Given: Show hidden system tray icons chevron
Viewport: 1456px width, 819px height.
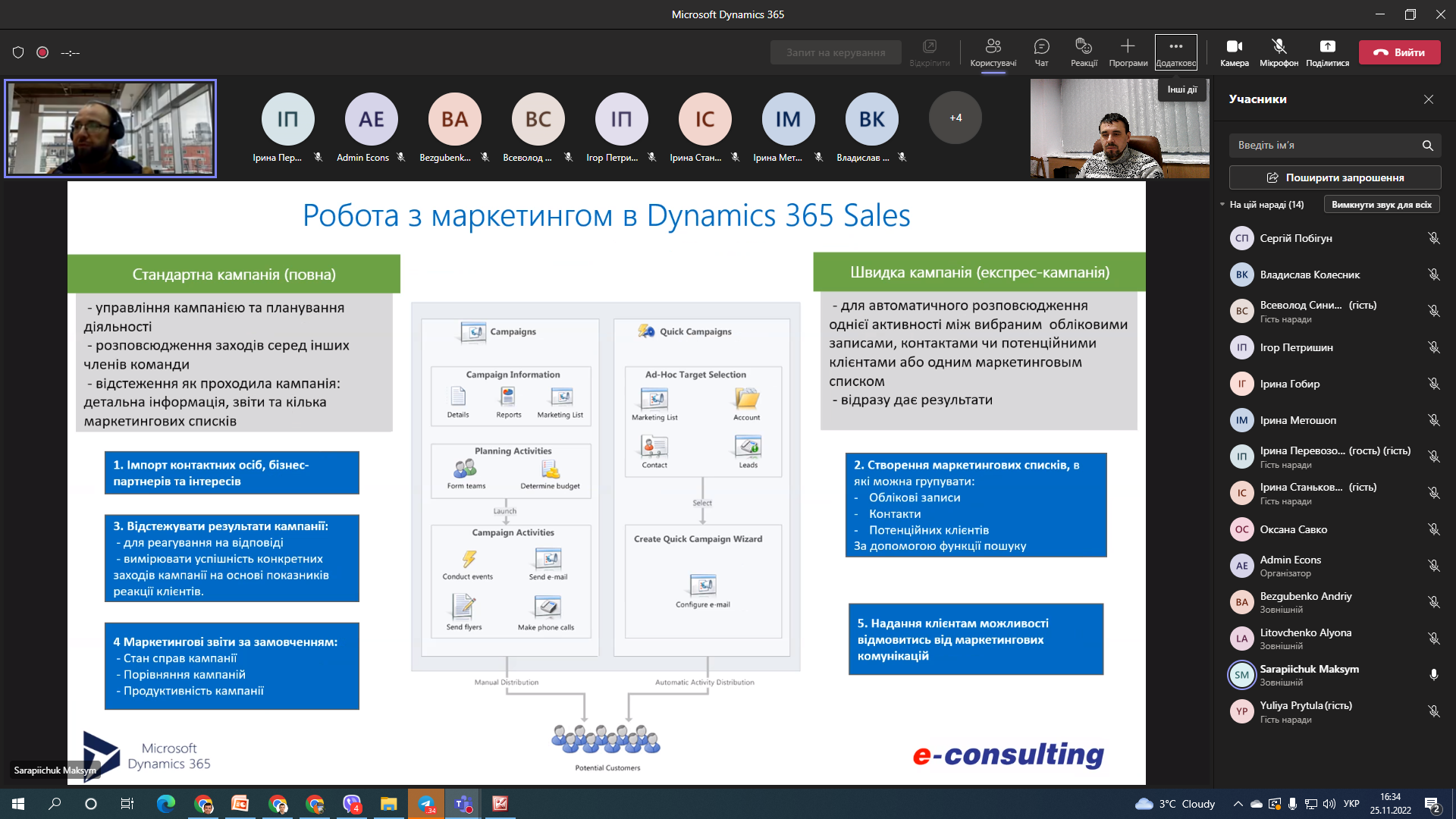Looking at the screenshot, I should click(1238, 804).
